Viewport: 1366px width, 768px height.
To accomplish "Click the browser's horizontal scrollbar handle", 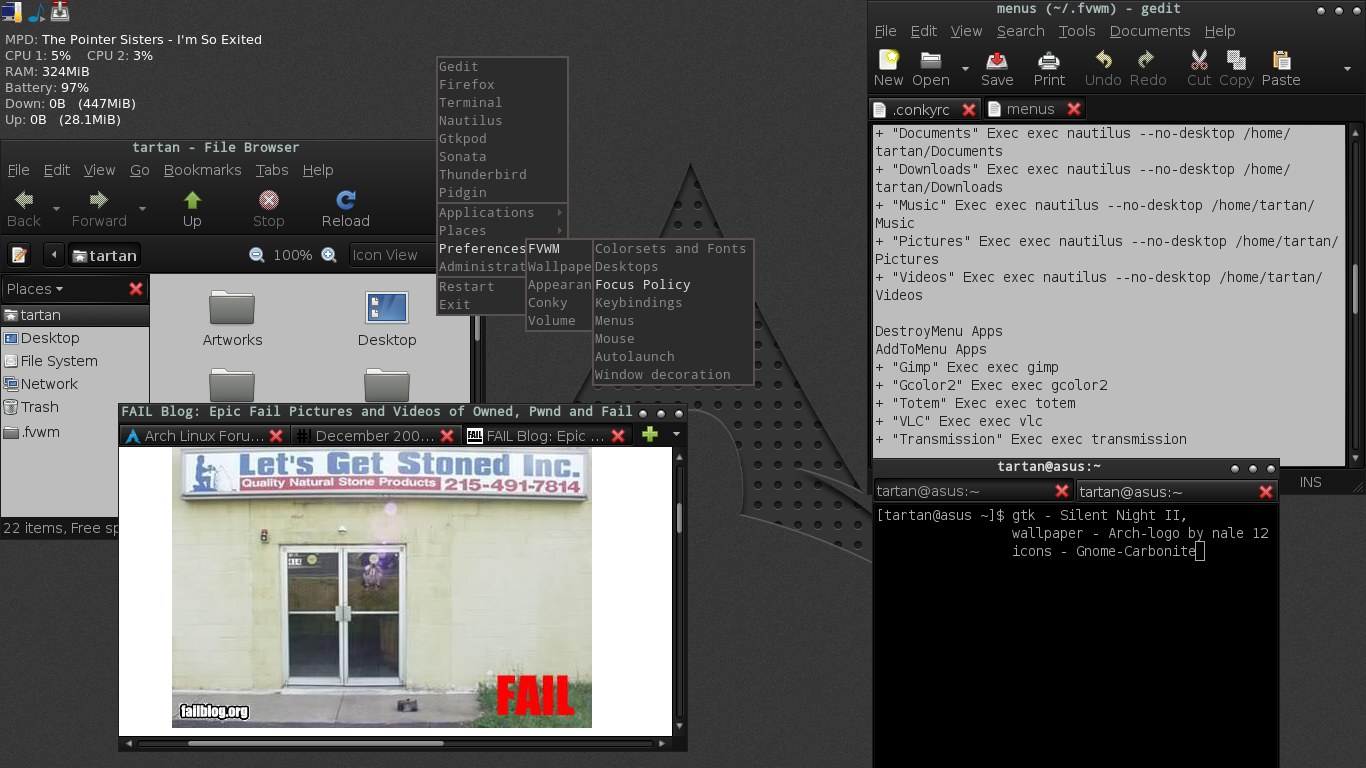I will pos(316,744).
